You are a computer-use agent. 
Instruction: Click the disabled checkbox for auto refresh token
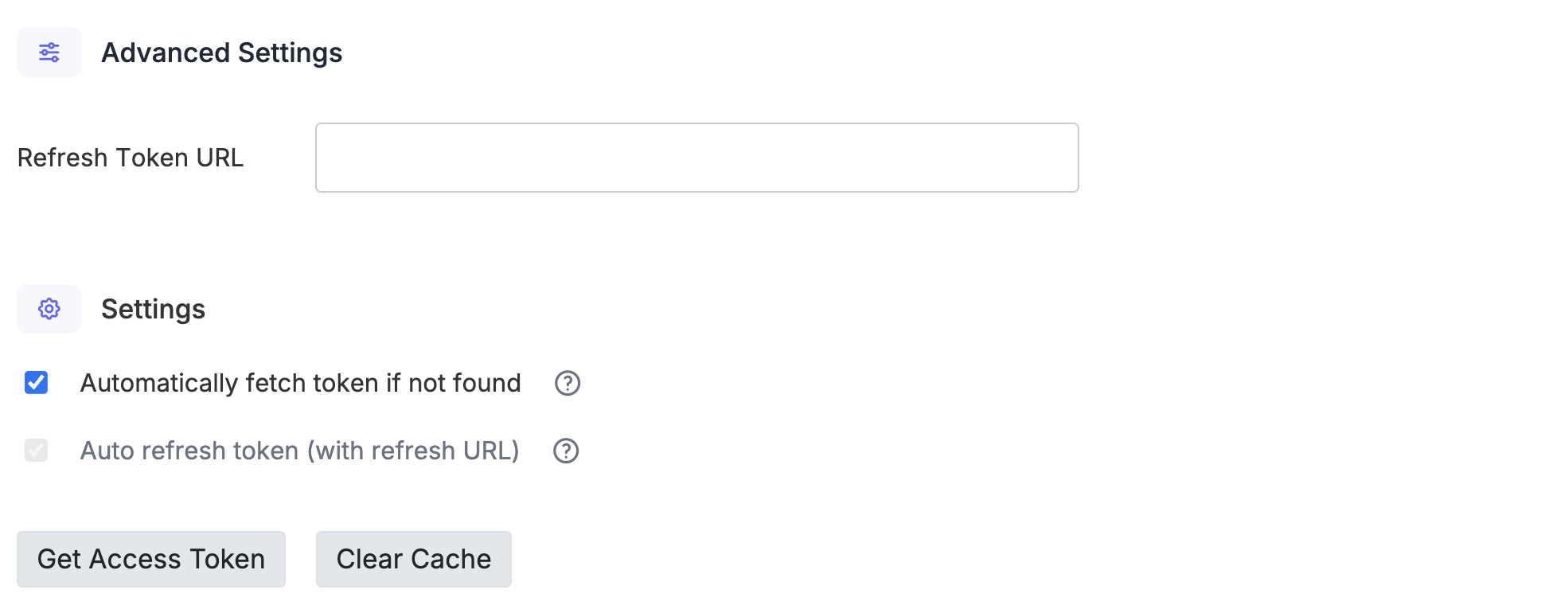pos(35,451)
